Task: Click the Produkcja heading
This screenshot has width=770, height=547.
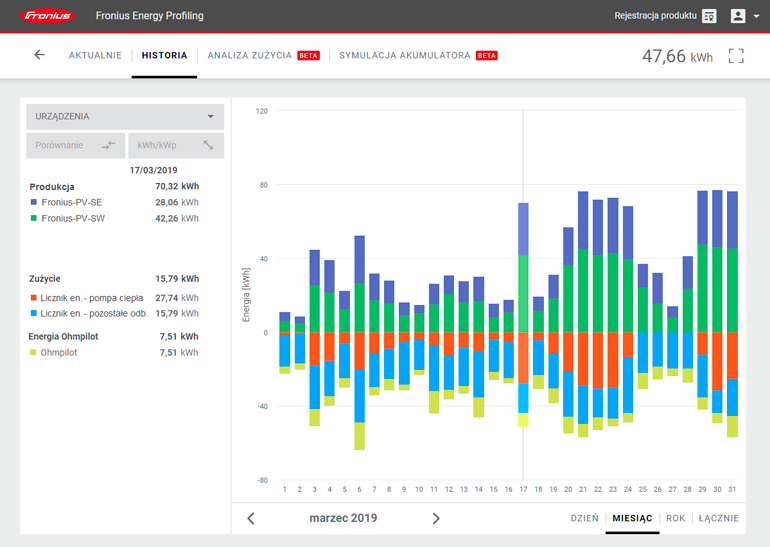Action: 52,187
